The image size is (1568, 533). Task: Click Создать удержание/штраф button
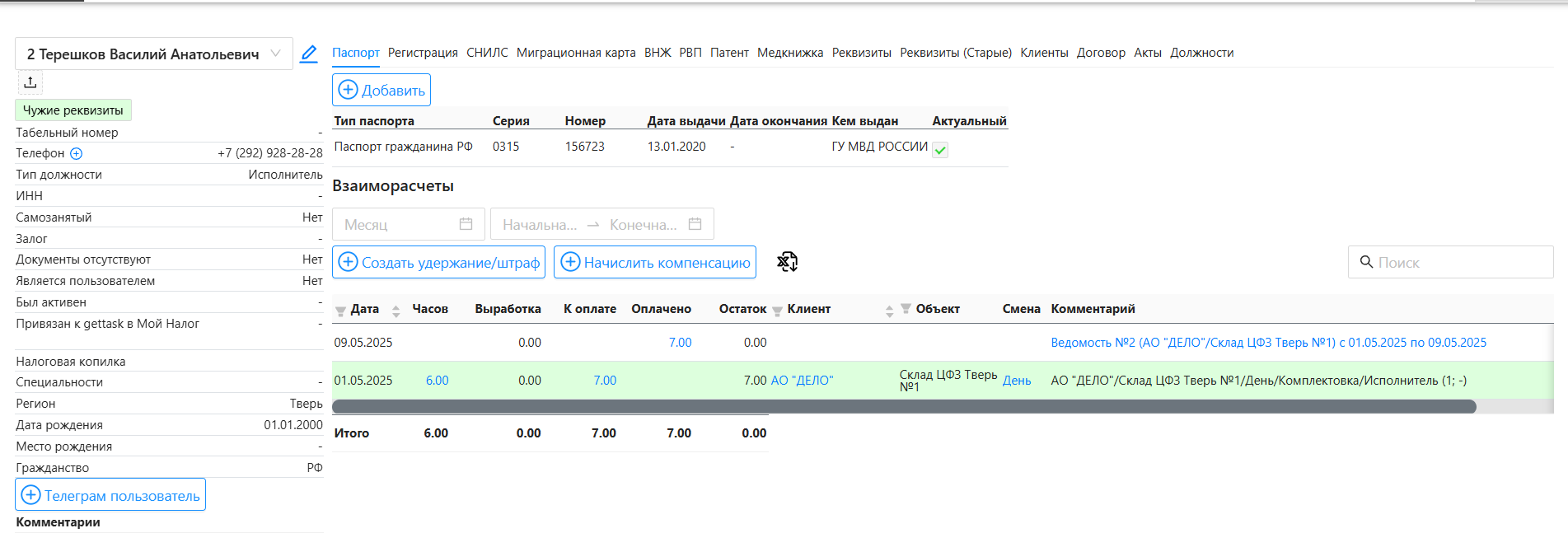click(x=438, y=262)
